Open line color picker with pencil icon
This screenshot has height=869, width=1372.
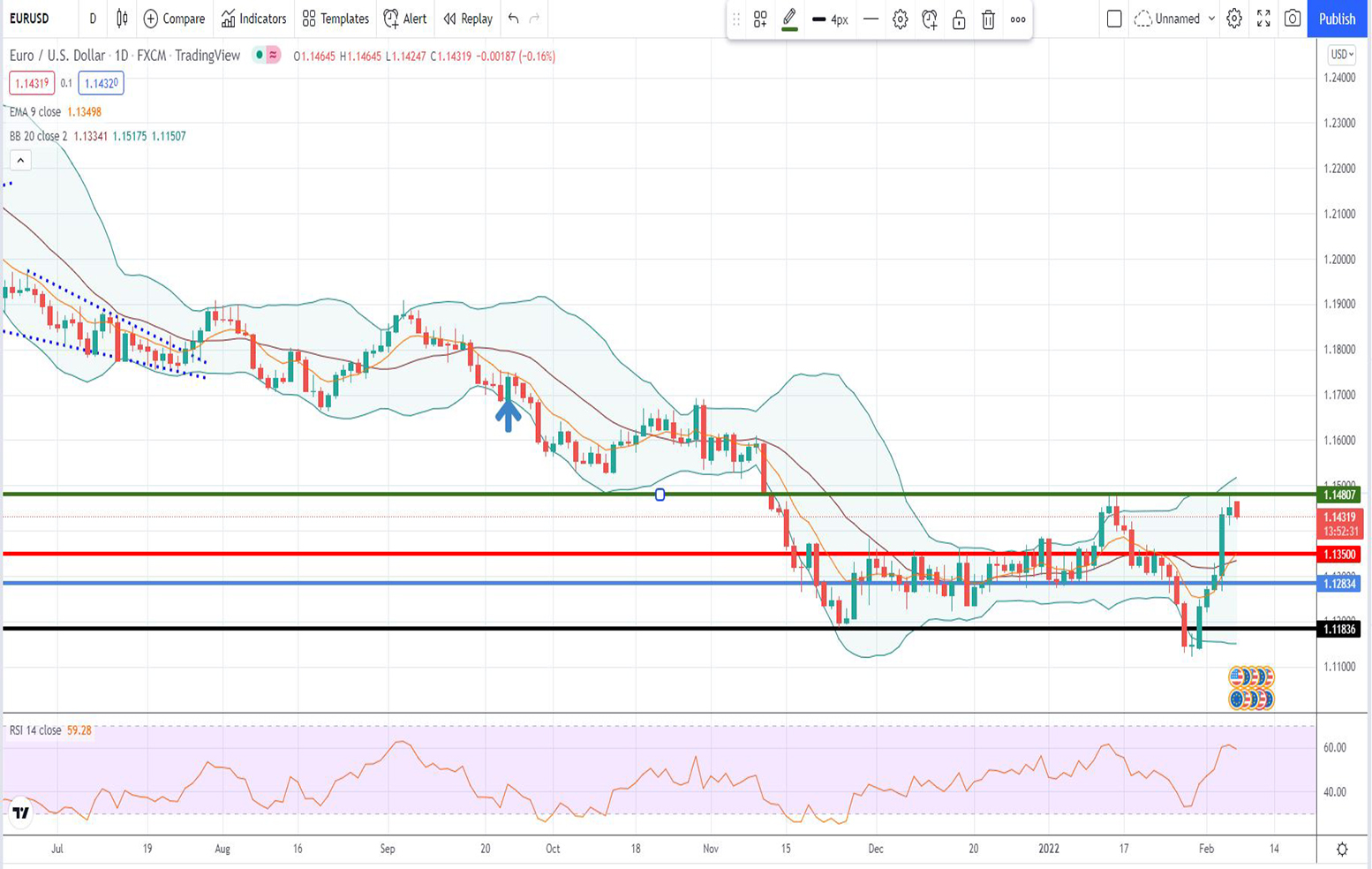pos(789,19)
